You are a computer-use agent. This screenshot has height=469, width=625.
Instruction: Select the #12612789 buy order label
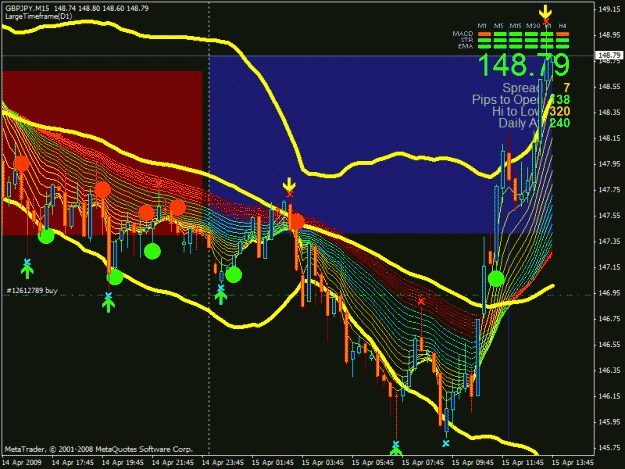click(32, 290)
